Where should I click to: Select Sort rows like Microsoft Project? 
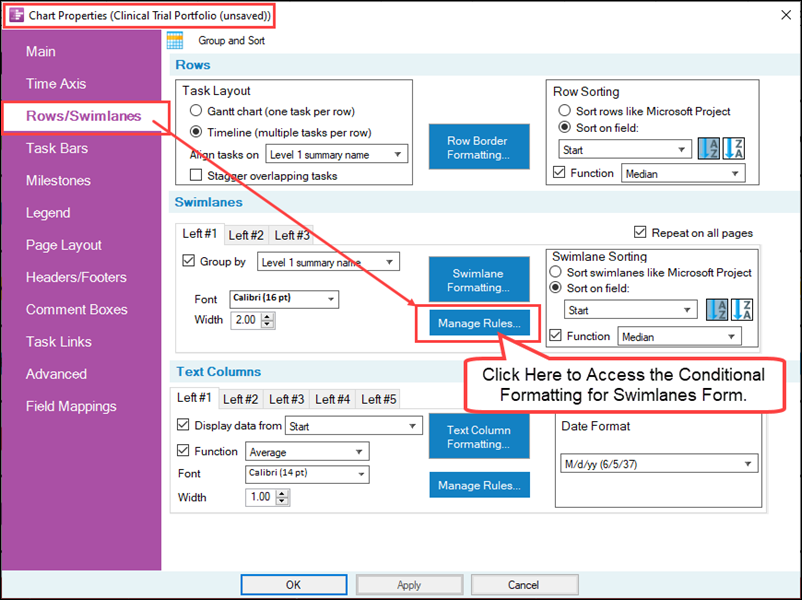click(564, 112)
